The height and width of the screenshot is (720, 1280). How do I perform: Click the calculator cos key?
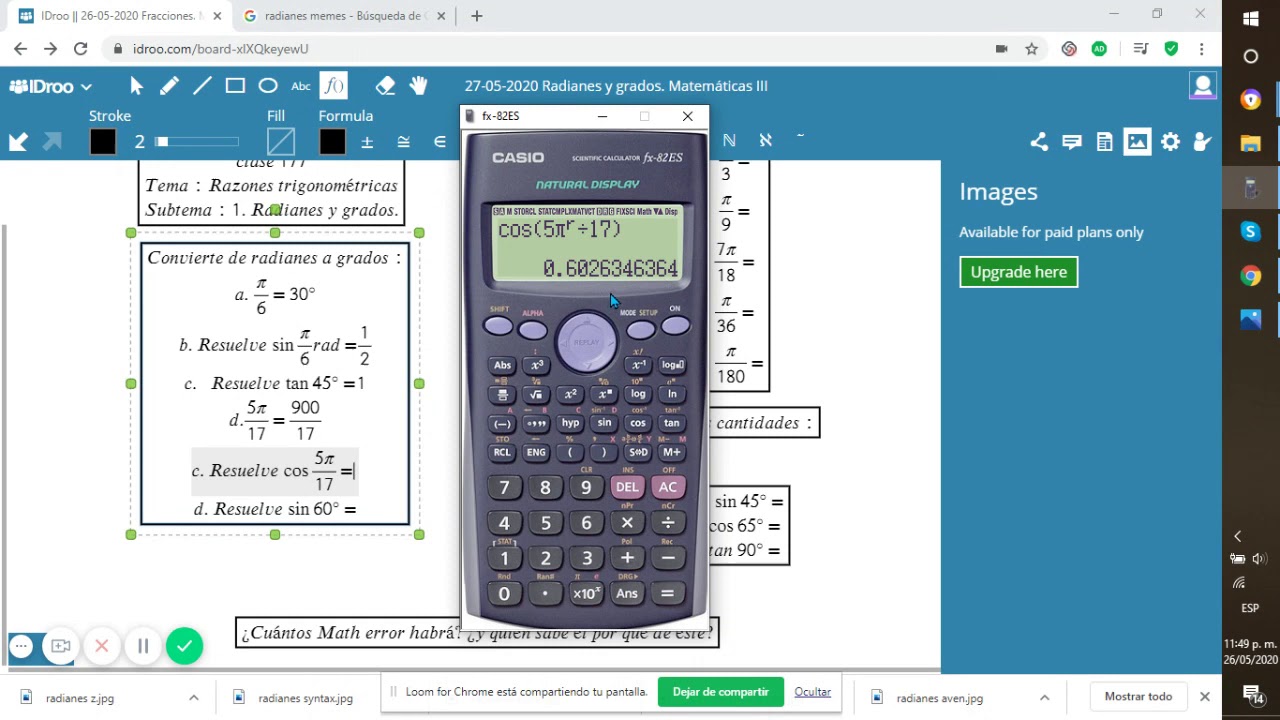[x=638, y=423]
